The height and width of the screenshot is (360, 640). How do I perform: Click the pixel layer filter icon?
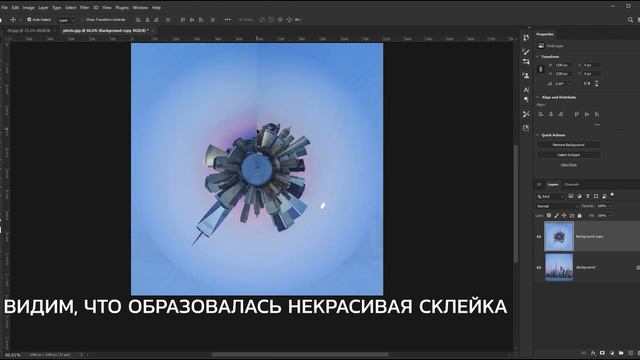click(571, 196)
